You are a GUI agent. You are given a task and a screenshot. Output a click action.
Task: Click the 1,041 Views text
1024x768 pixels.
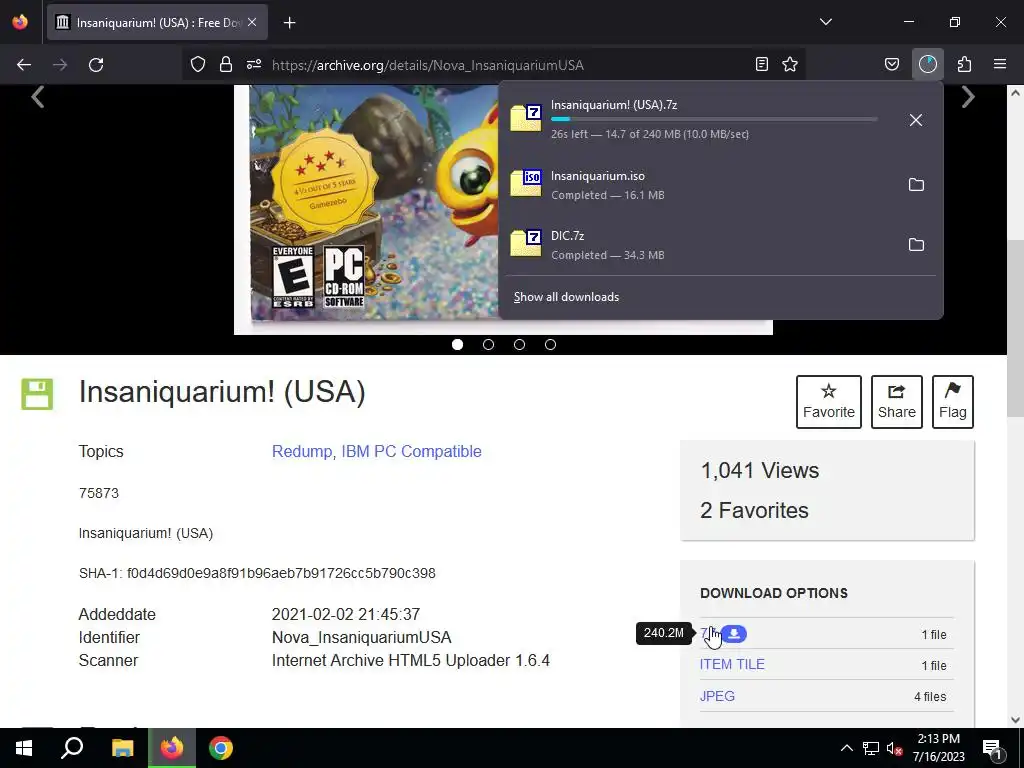(760, 470)
